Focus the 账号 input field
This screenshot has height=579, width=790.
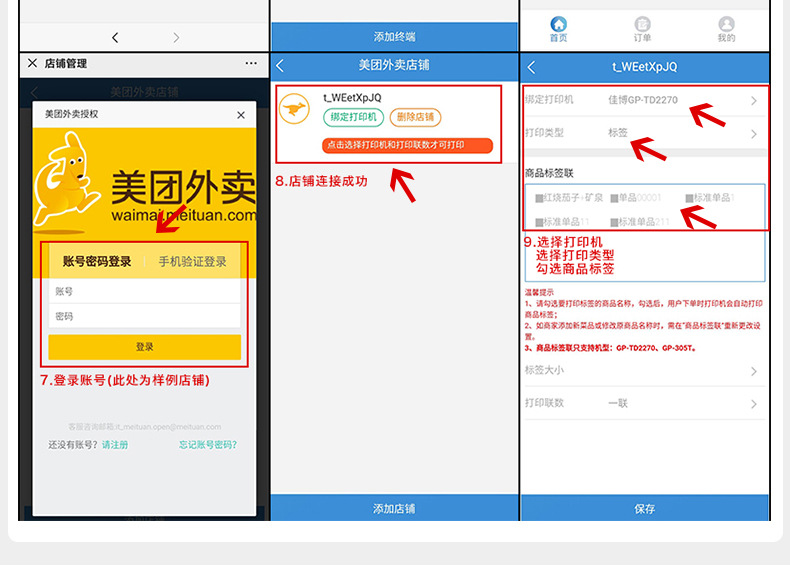click(x=145, y=291)
